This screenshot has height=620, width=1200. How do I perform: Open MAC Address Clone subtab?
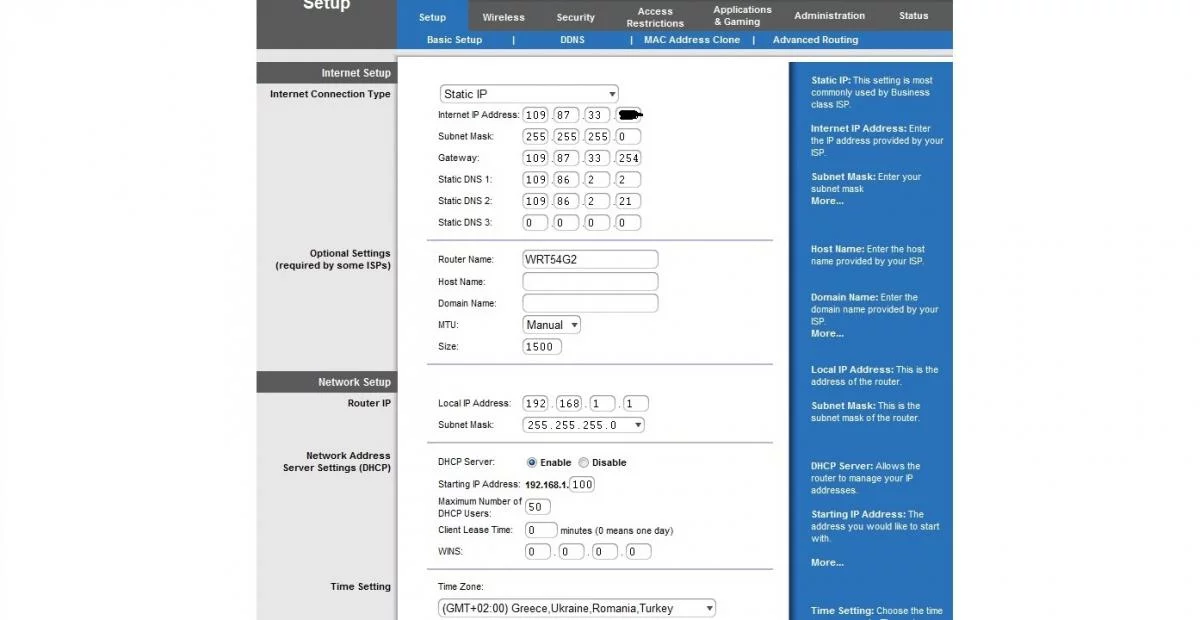[x=692, y=40]
